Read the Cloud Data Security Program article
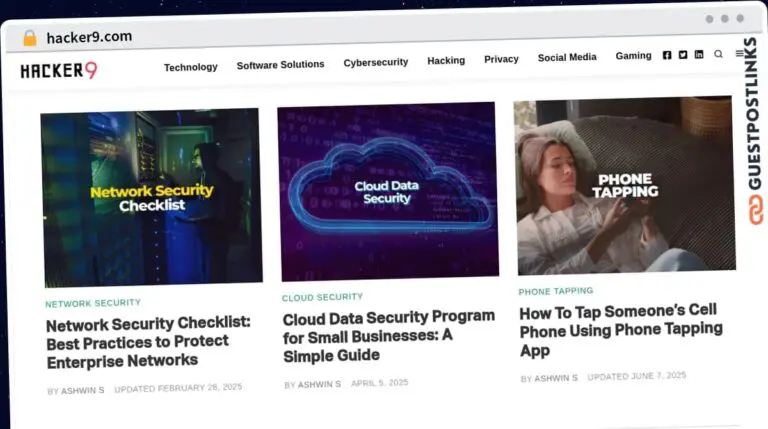Screen dimensions: 768x429 [388, 335]
